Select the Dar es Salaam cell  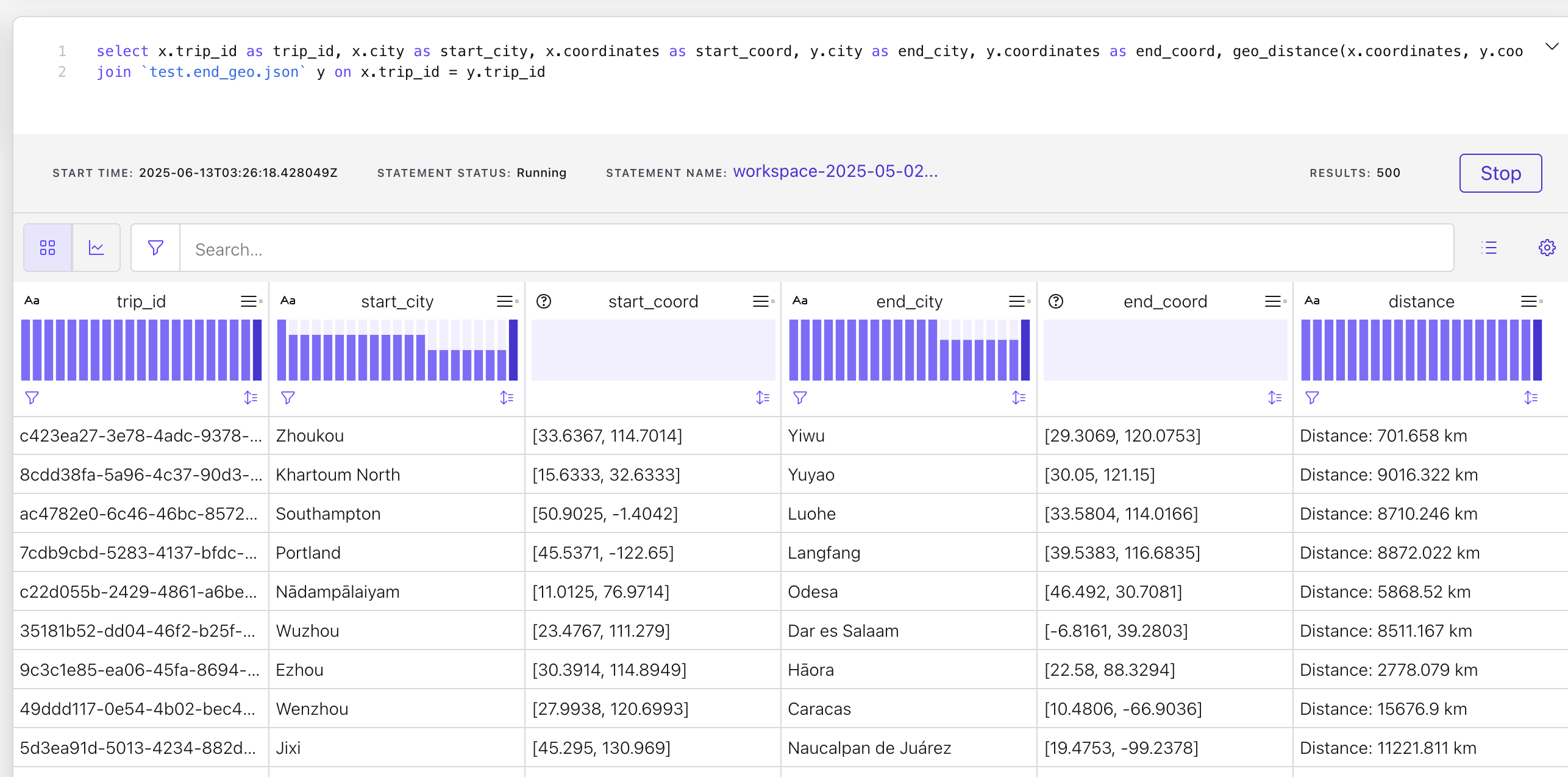click(x=909, y=631)
